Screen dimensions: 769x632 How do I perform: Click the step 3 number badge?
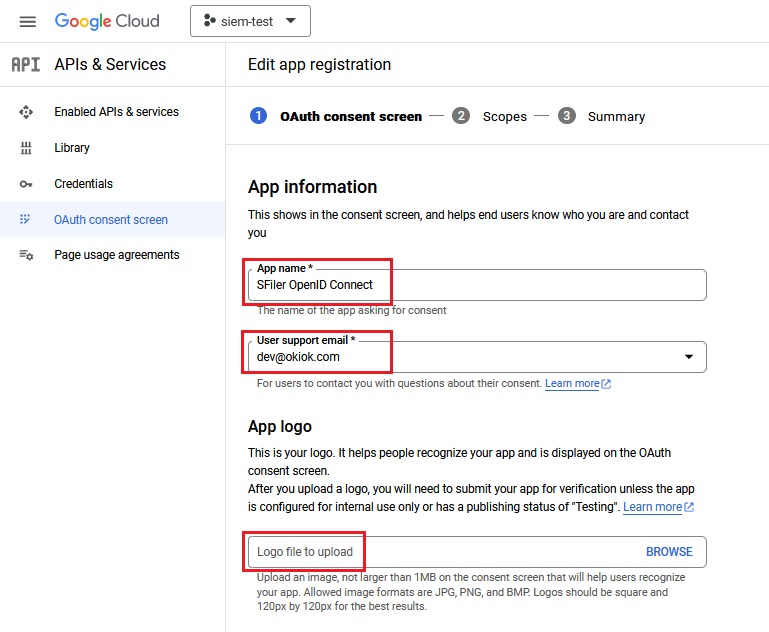pyautogui.click(x=566, y=116)
